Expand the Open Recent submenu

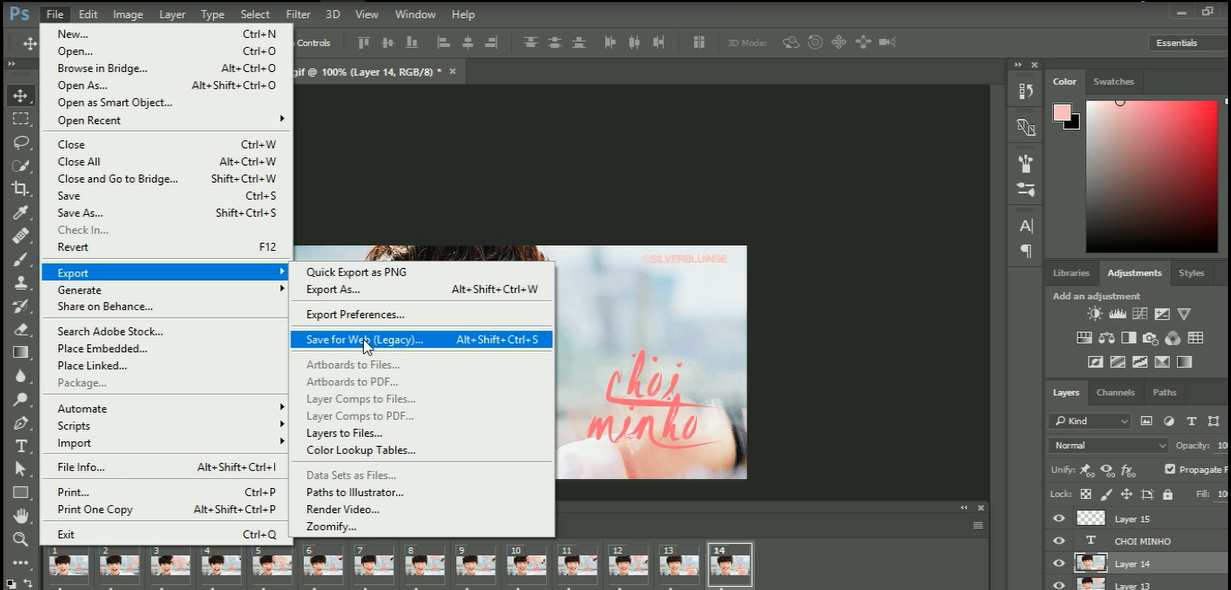click(166, 120)
